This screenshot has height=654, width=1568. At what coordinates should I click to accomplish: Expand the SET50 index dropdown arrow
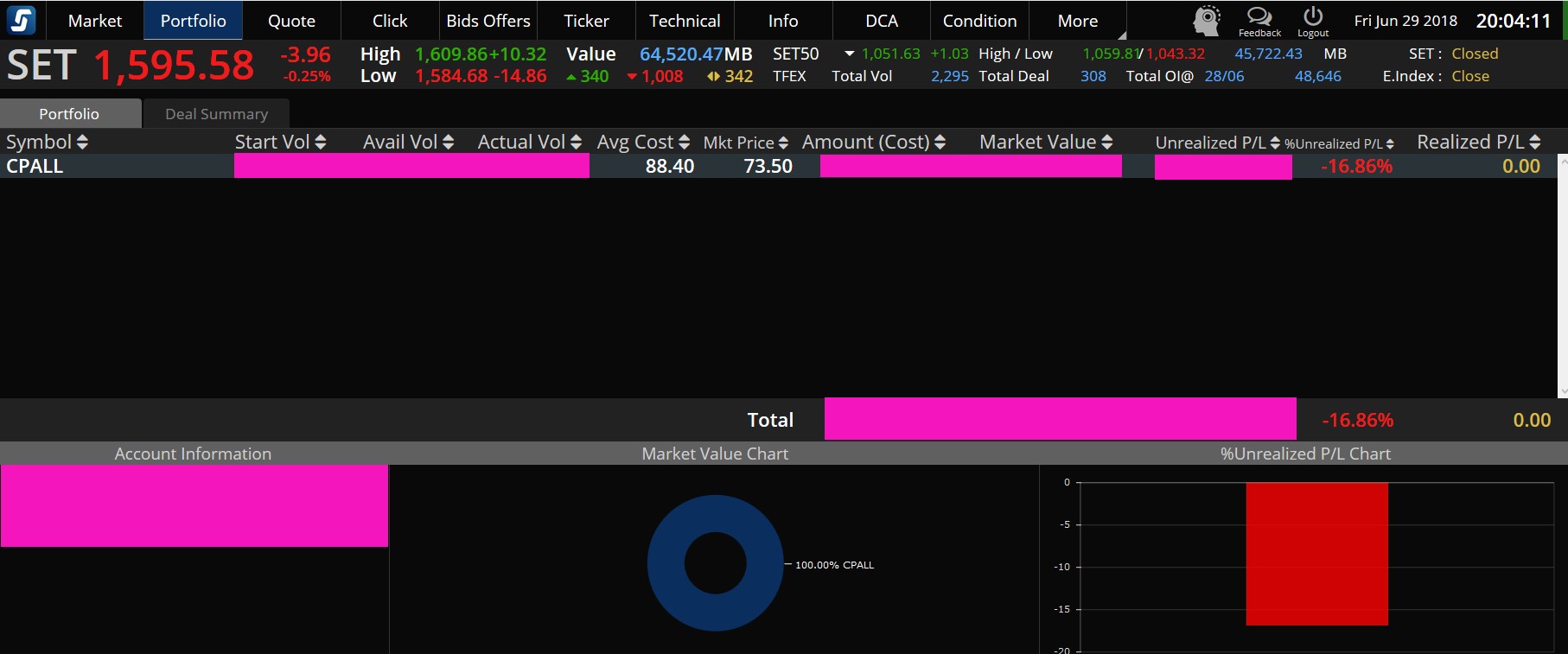coord(849,54)
